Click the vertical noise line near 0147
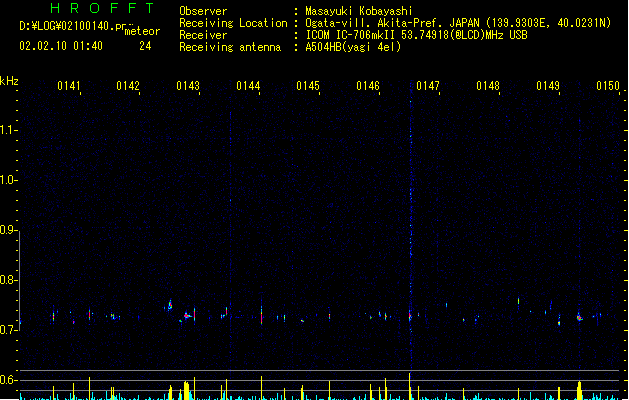The height and width of the screenshot is (400, 629). 410,225
